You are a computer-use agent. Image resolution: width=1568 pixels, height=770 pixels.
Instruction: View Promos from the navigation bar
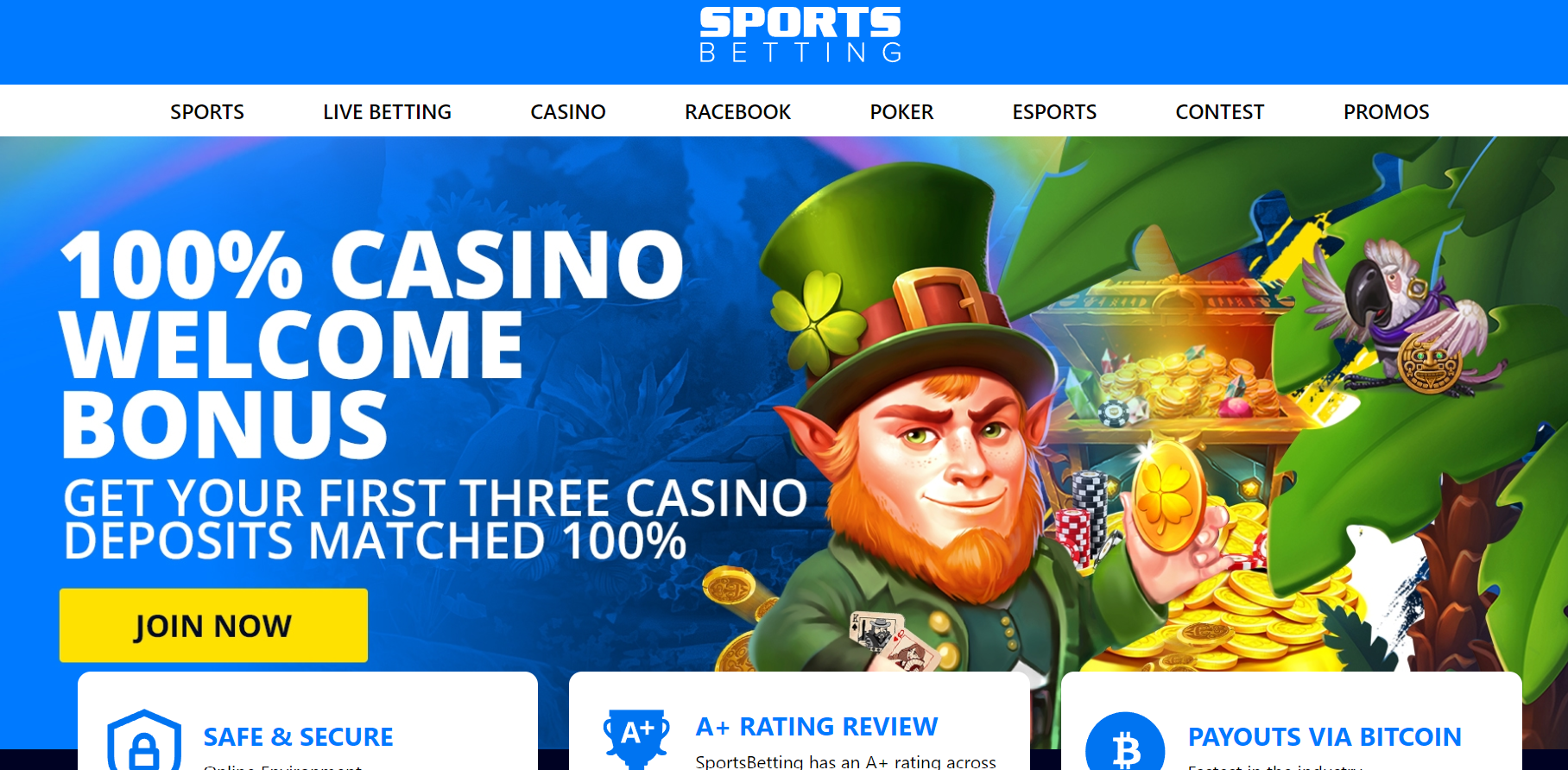[1386, 112]
